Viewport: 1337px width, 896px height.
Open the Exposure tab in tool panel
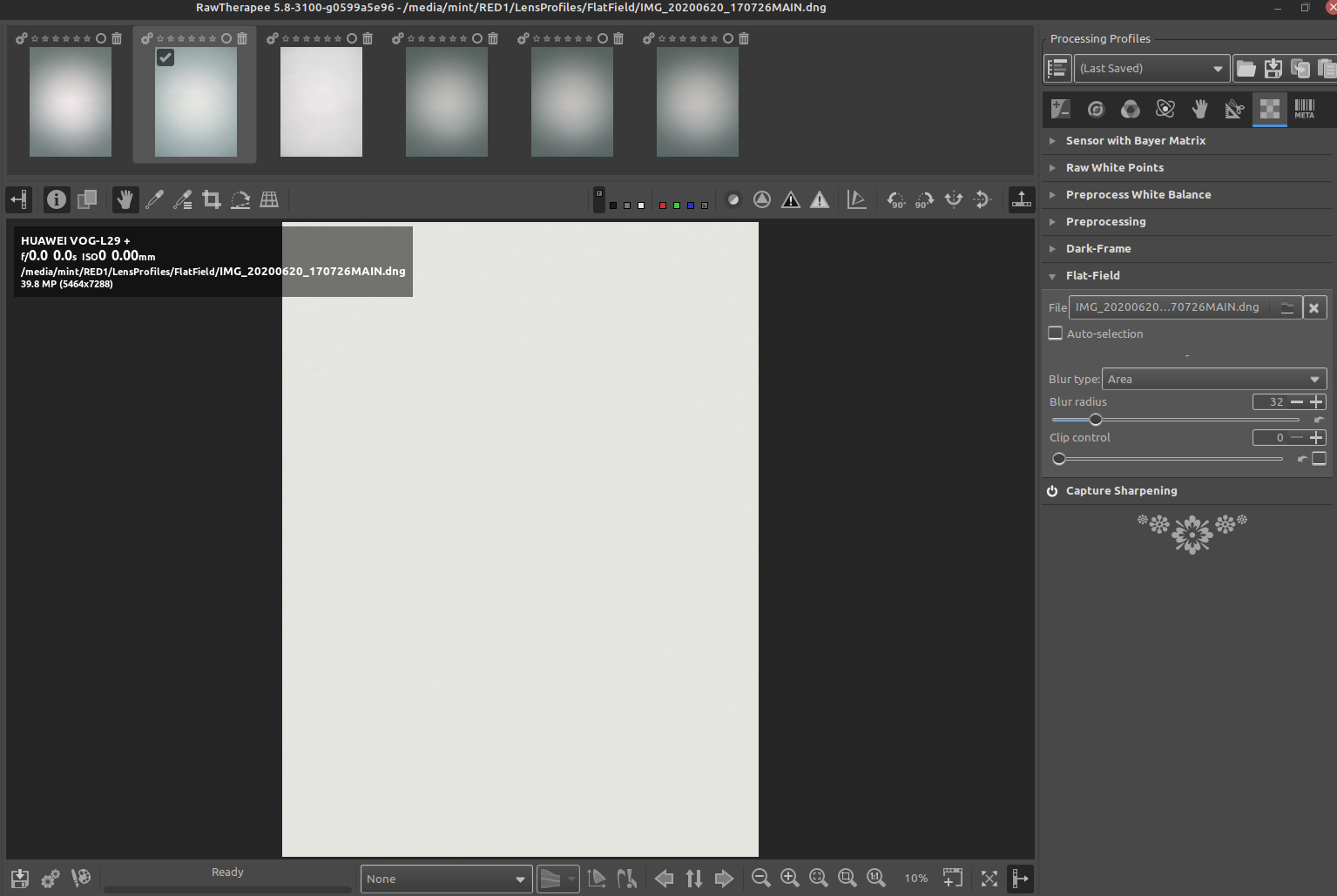tap(1061, 109)
